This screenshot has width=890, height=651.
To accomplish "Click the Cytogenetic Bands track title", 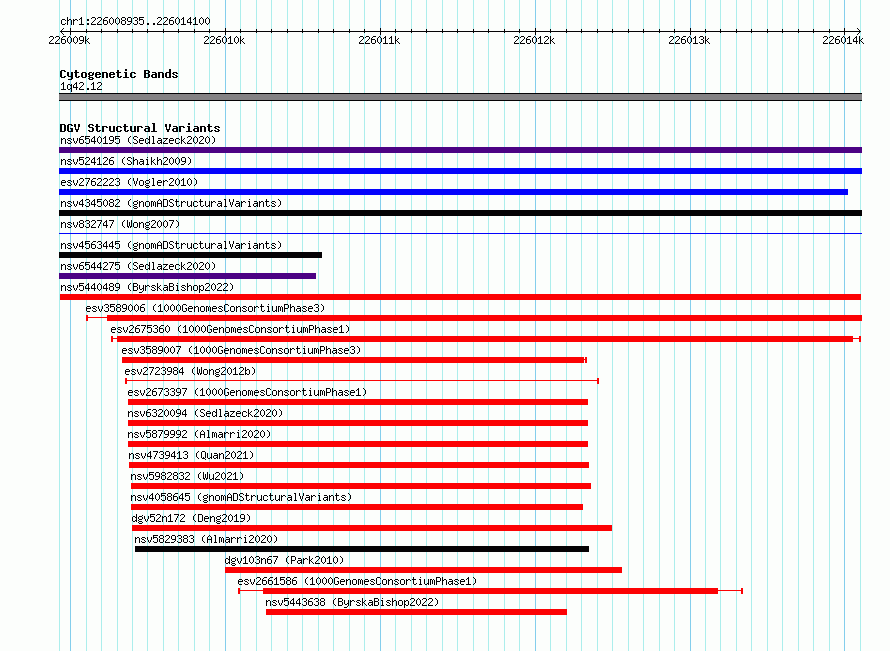I will [119, 74].
